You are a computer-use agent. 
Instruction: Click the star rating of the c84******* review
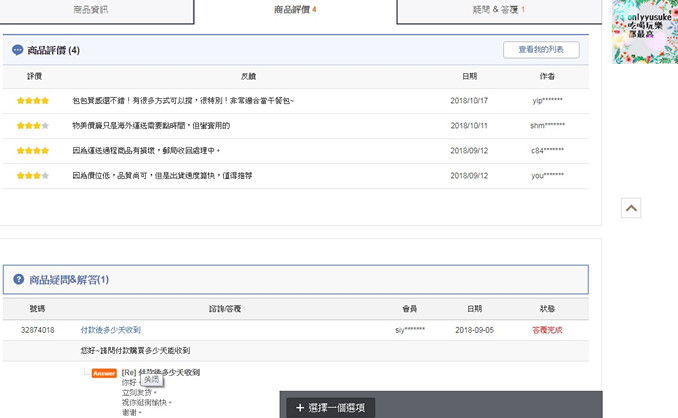(x=33, y=151)
